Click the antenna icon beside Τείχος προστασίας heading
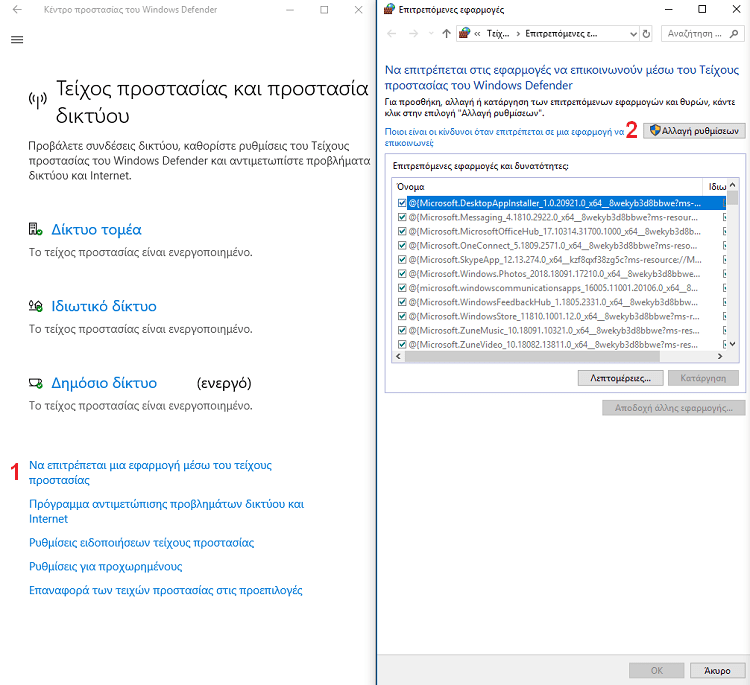 pyautogui.click(x=38, y=100)
